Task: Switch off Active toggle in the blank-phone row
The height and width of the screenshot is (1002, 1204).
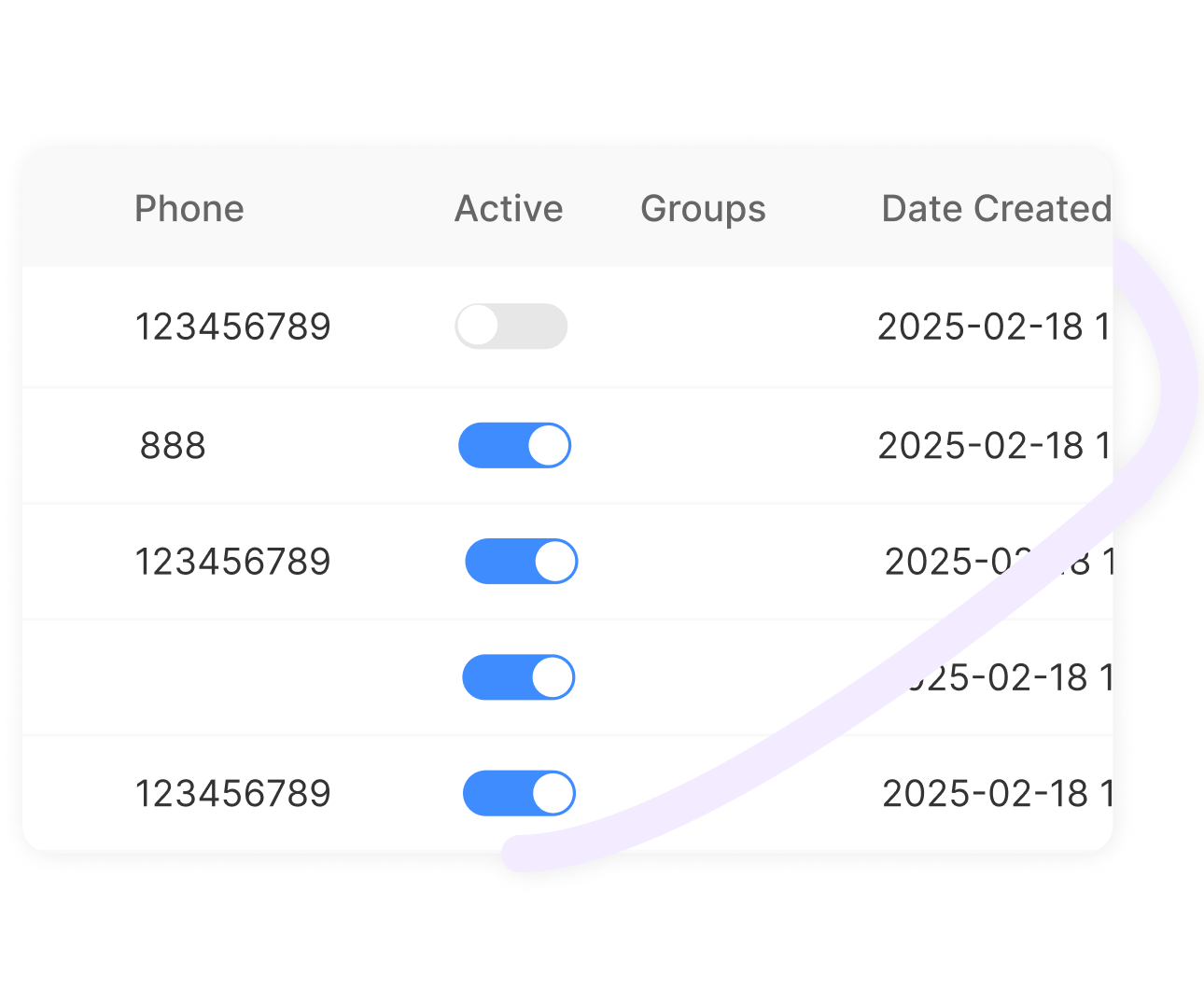Action: coord(518,677)
